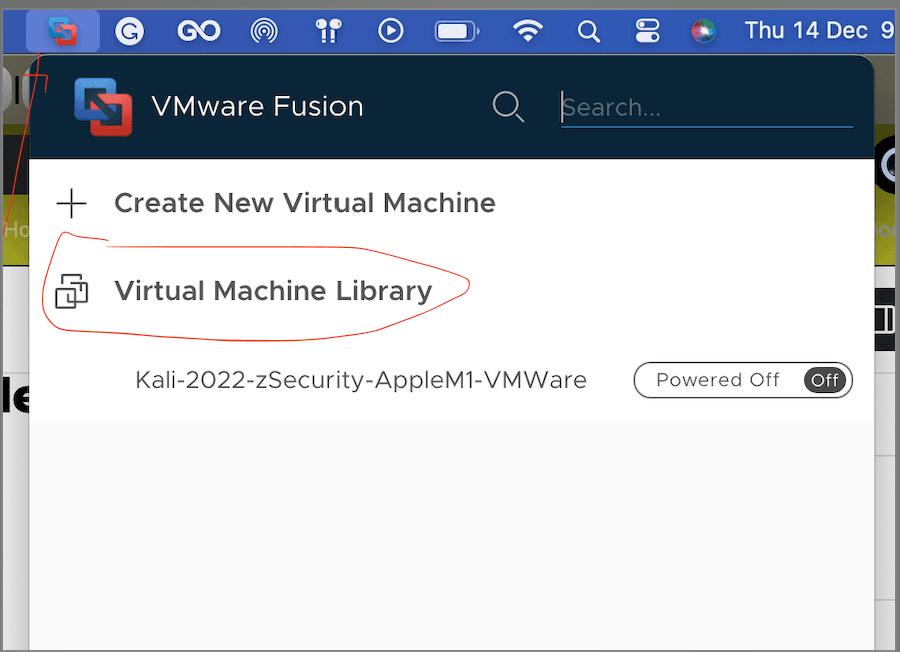Choose Create New Virtual Machine
The height and width of the screenshot is (652, 900).
click(x=304, y=203)
